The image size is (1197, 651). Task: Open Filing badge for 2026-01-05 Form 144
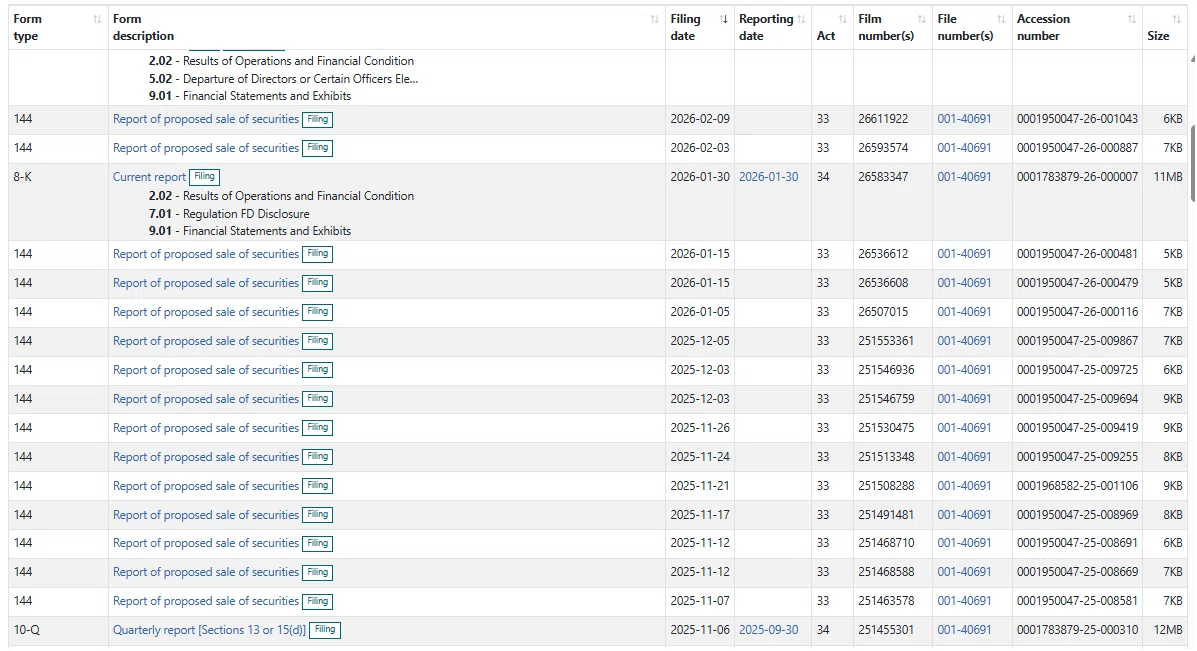tap(318, 312)
